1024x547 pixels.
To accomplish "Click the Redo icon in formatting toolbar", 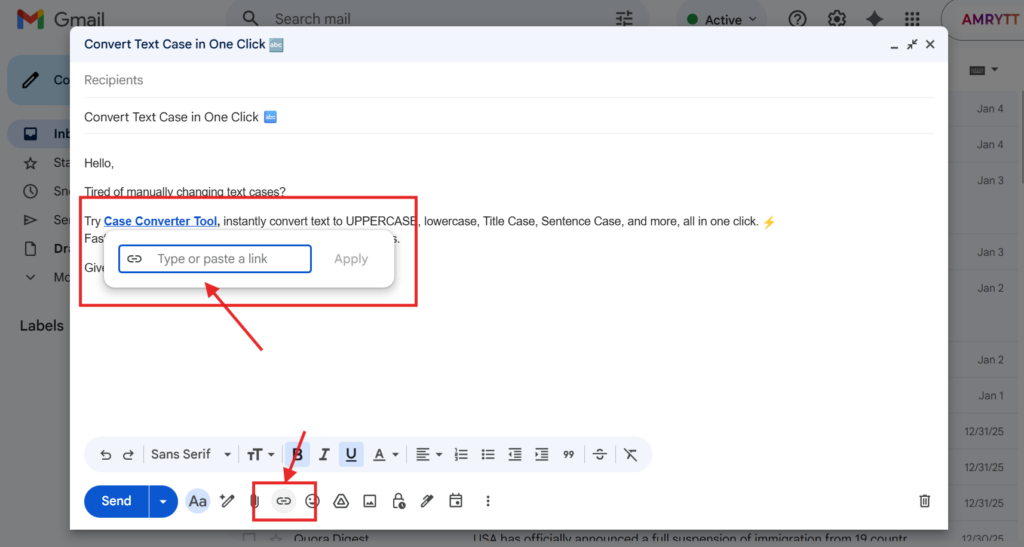I will [129, 455].
